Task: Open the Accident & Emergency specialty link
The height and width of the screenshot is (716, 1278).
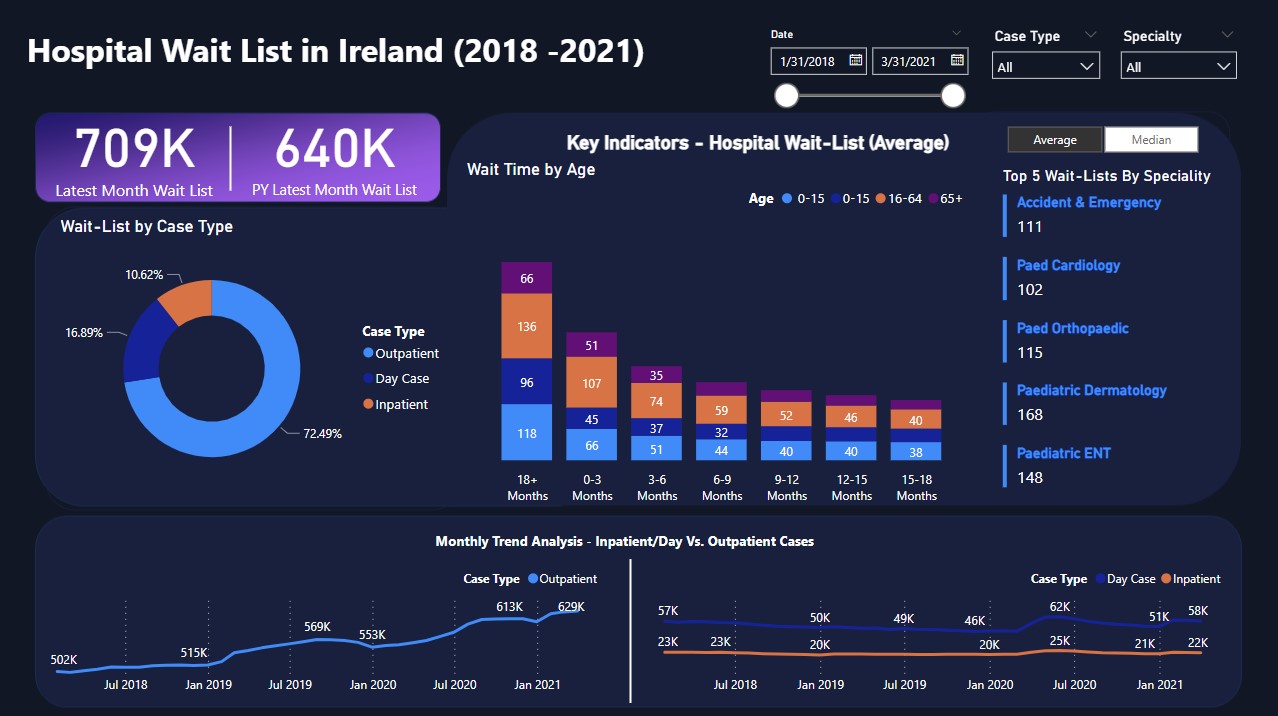Action: tap(1087, 202)
